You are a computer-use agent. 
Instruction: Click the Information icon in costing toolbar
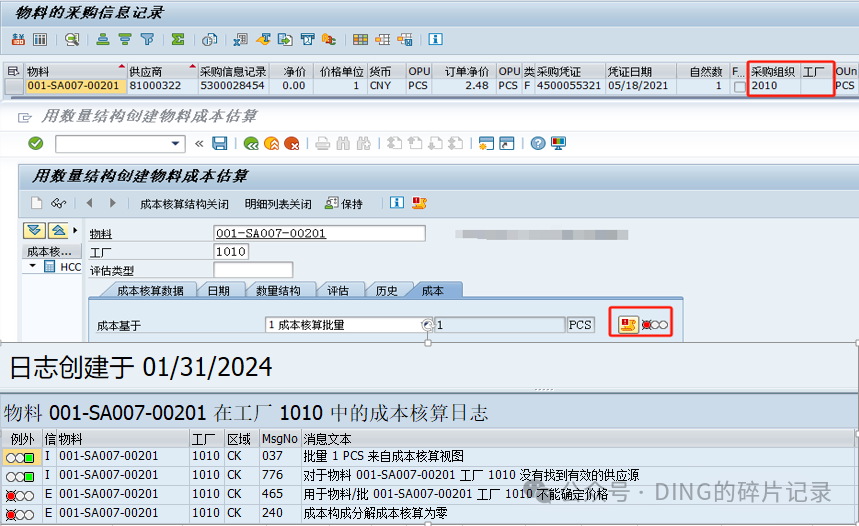(x=397, y=203)
